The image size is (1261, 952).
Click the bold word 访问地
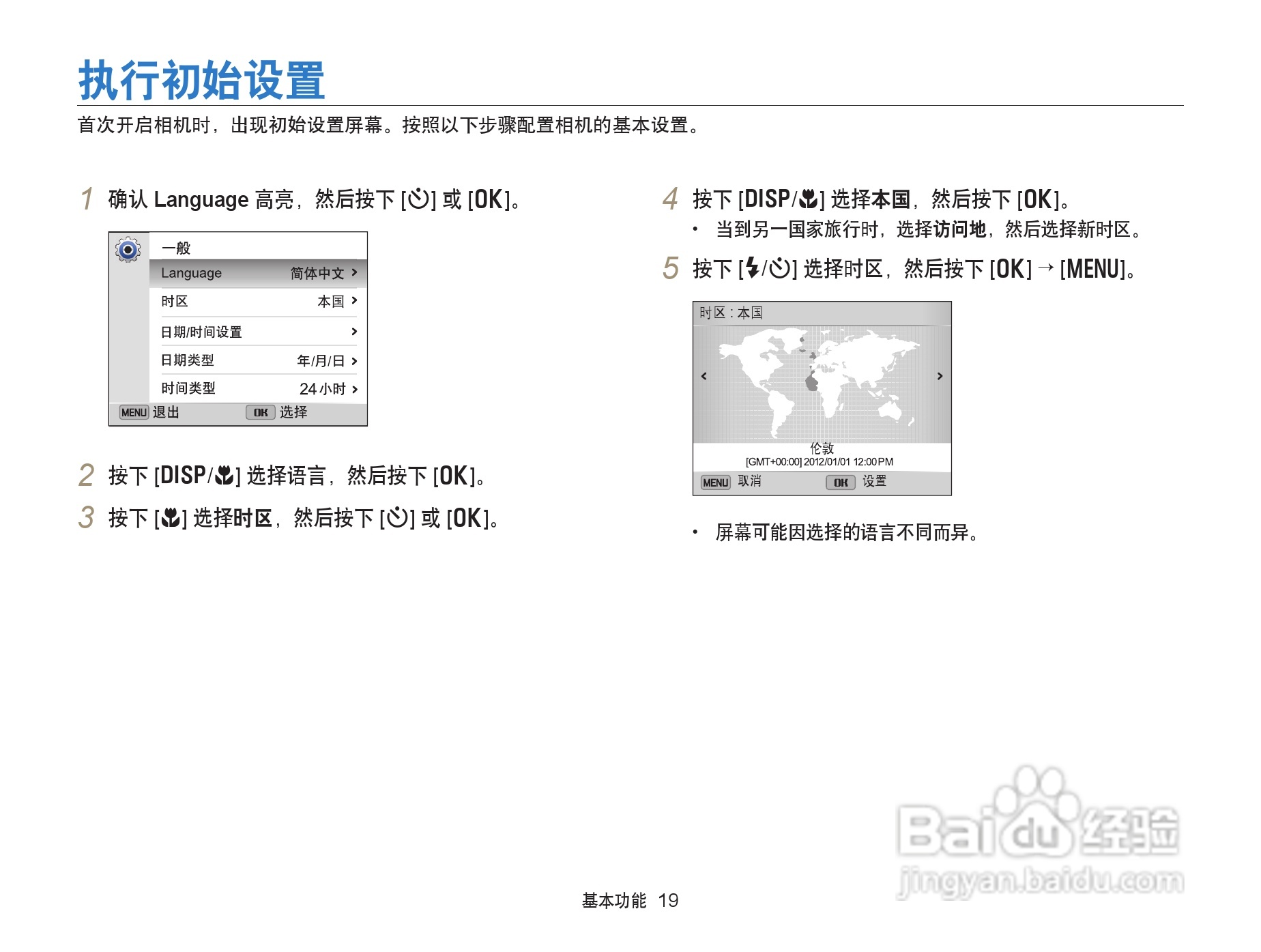point(959,229)
